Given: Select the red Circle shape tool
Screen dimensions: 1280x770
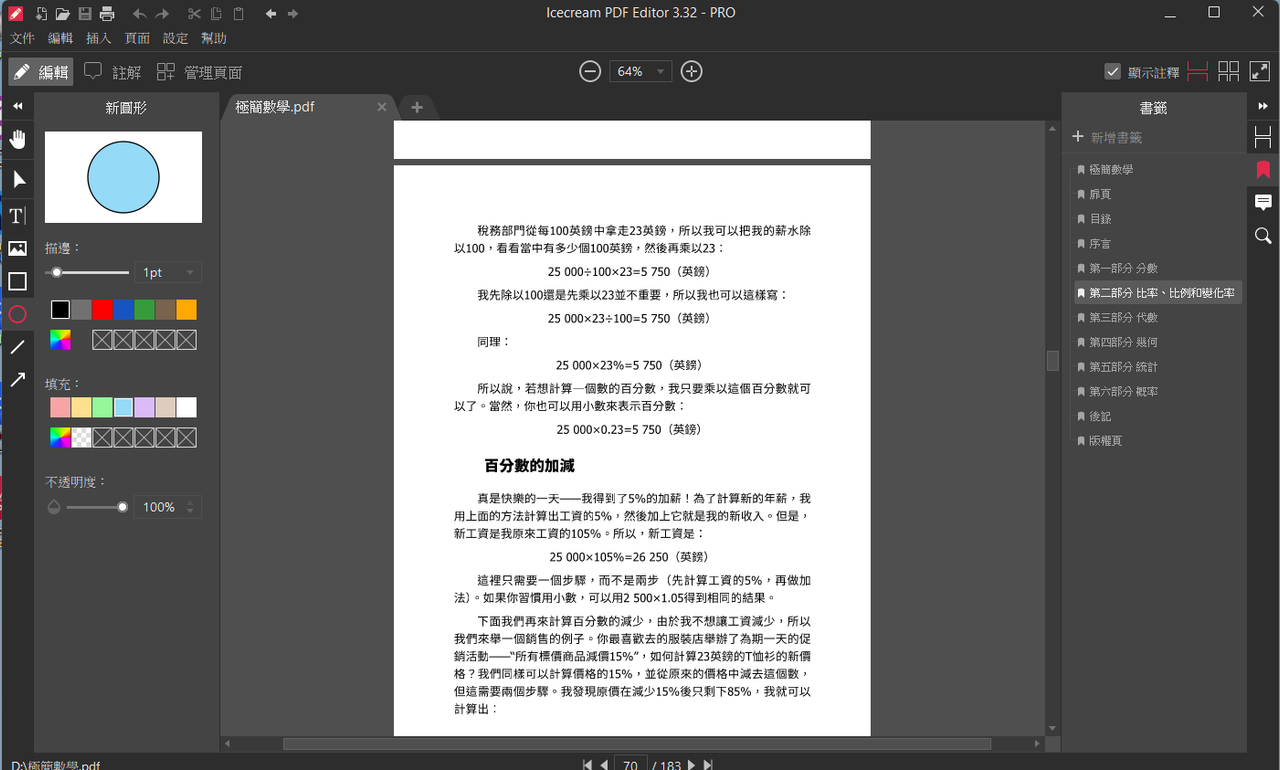Looking at the screenshot, I should point(17,314).
